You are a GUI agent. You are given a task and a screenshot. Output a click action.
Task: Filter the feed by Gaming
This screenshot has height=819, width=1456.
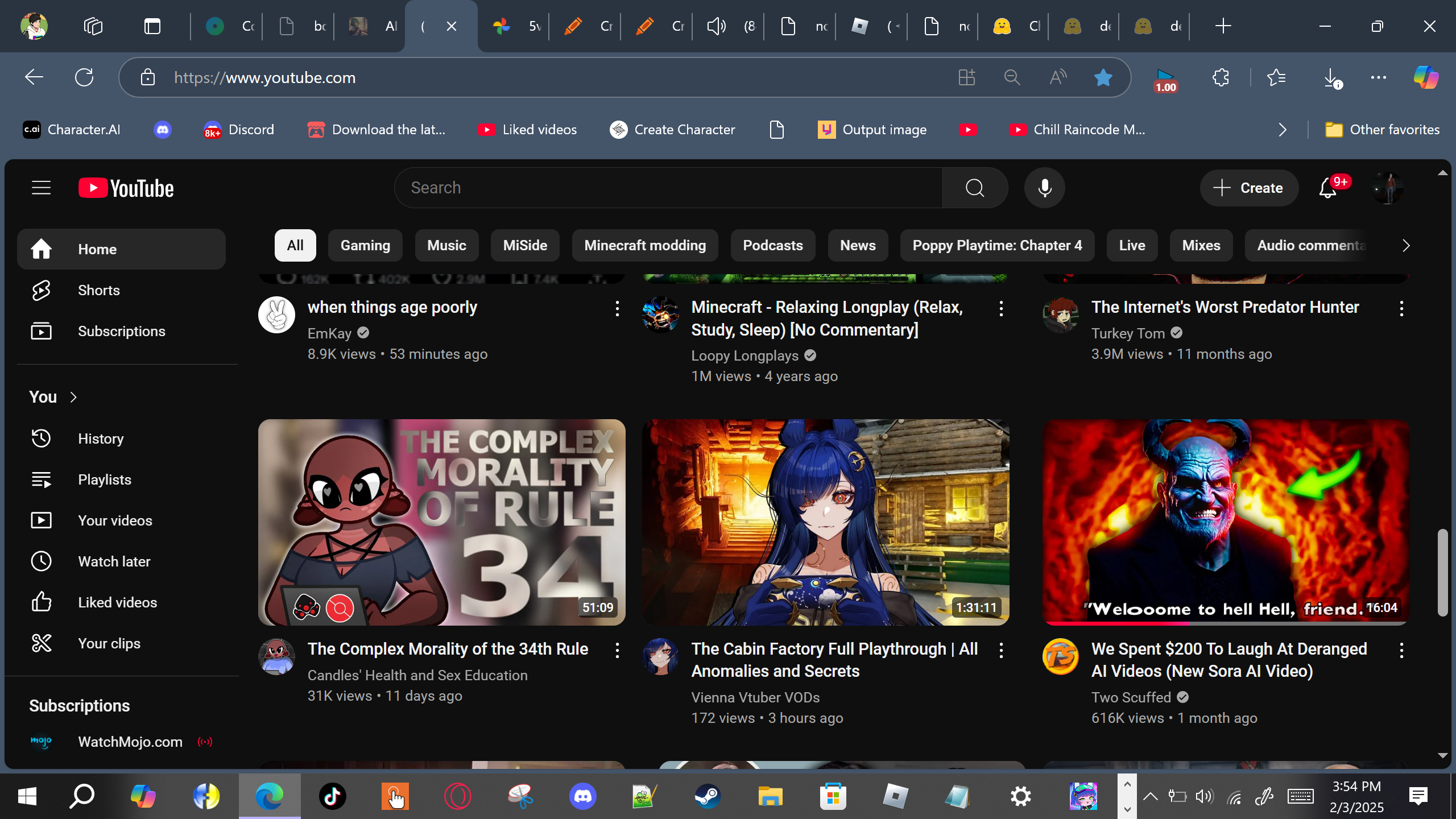pyautogui.click(x=365, y=246)
